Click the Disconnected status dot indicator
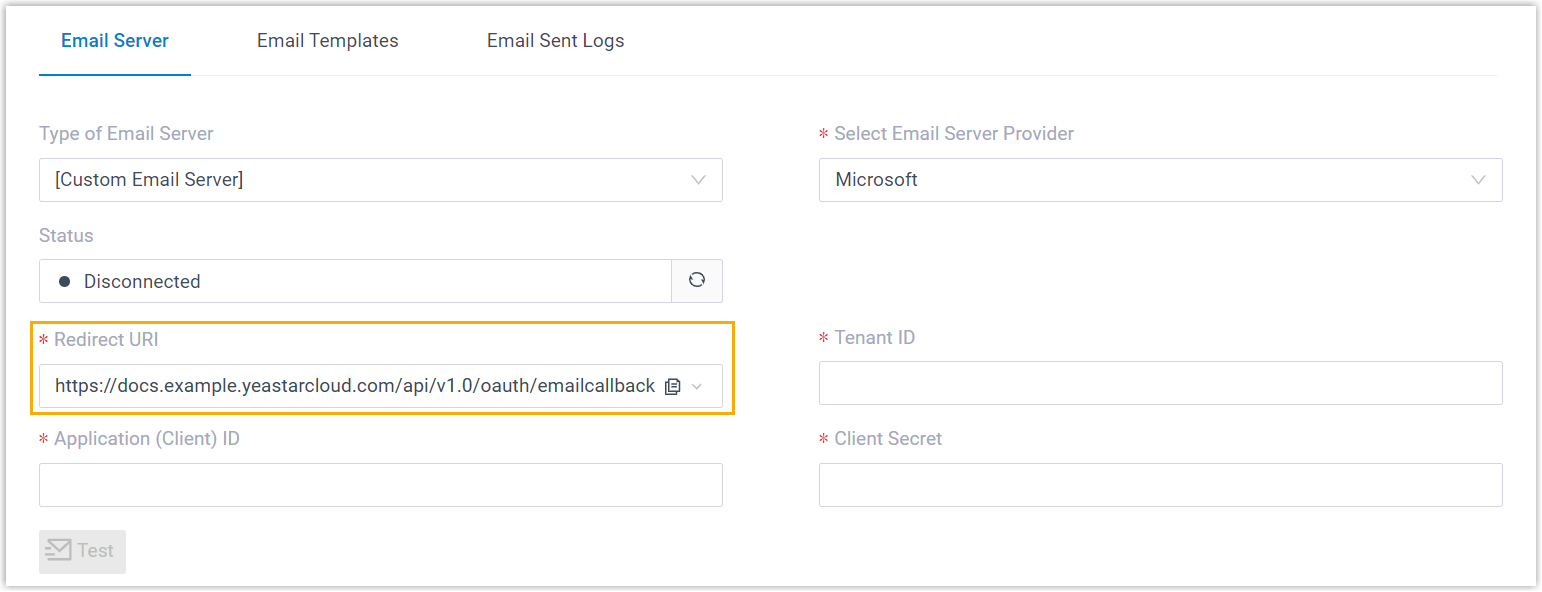This screenshot has height=592, width=1542. point(65,282)
